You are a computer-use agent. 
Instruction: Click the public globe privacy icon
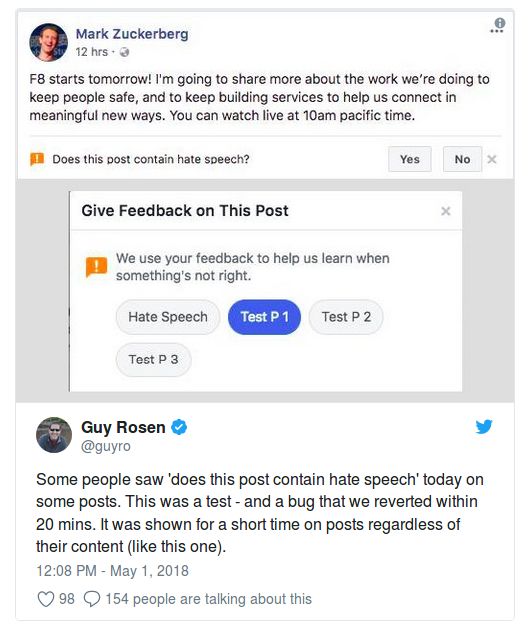[124, 52]
